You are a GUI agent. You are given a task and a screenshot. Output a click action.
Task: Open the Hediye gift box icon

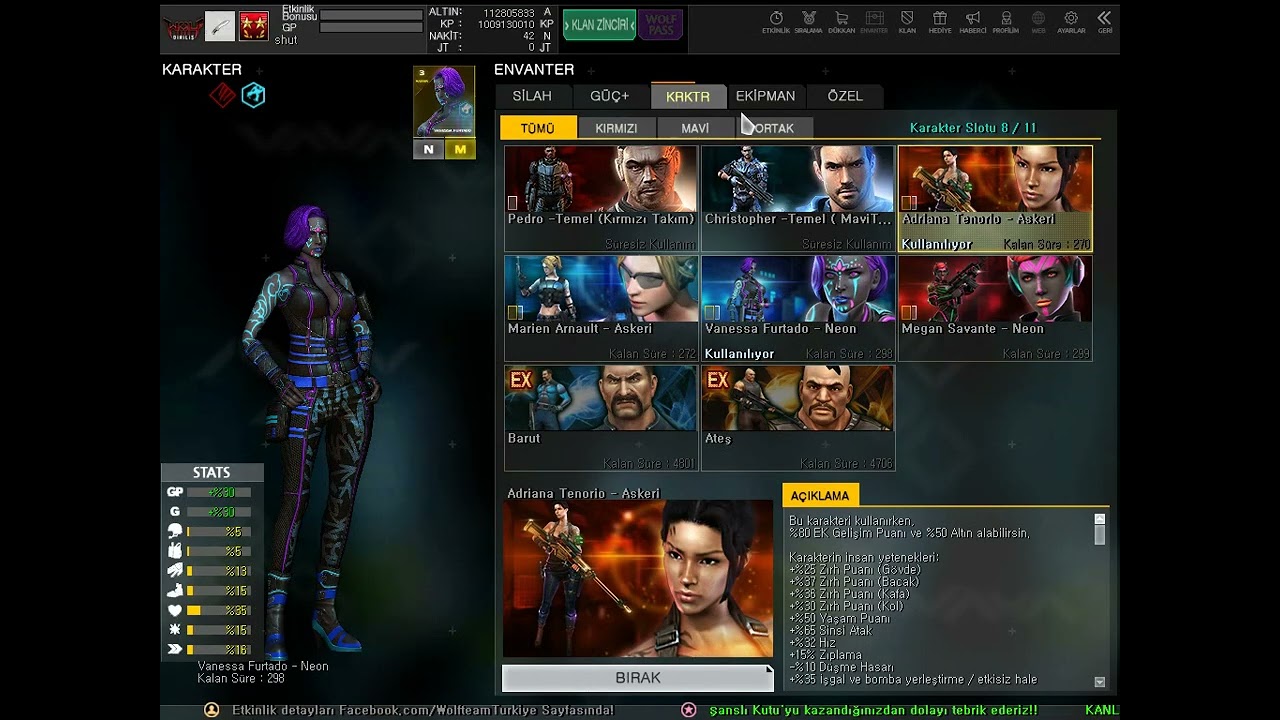tap(940, 22)
